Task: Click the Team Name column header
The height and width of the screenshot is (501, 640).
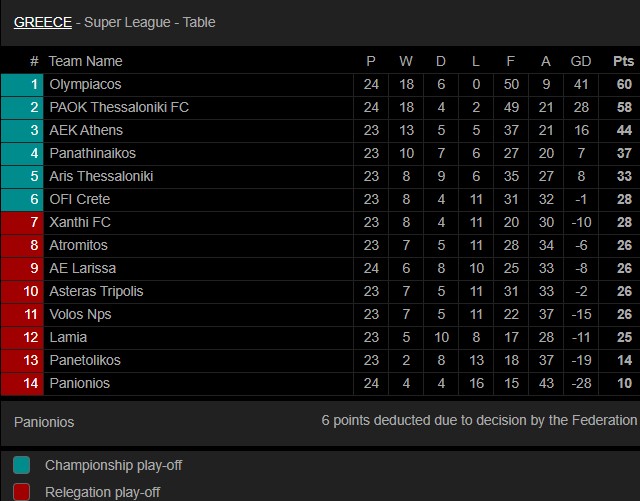Action: [85, 61]
